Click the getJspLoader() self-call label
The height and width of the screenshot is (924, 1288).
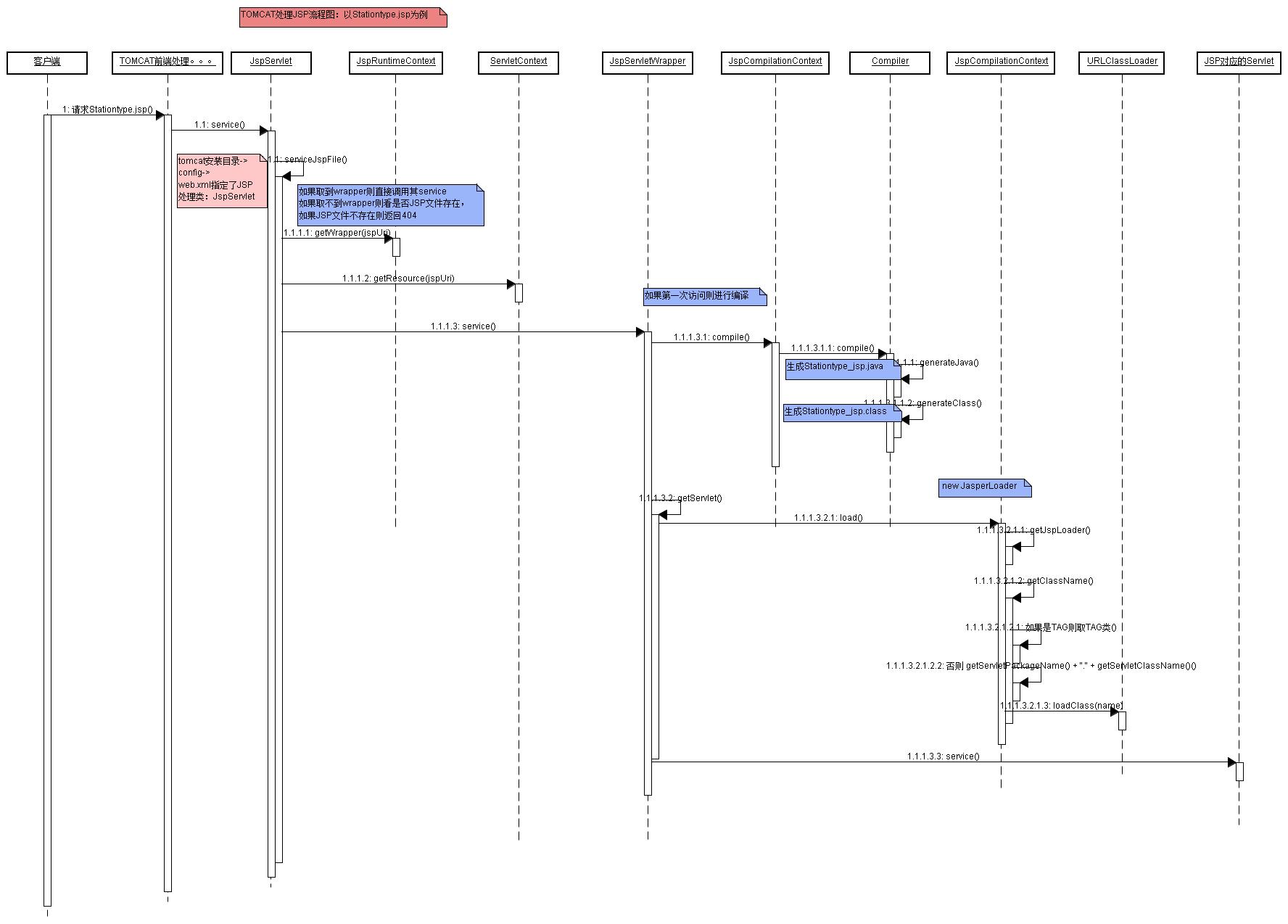click(x=1033, y=530)
